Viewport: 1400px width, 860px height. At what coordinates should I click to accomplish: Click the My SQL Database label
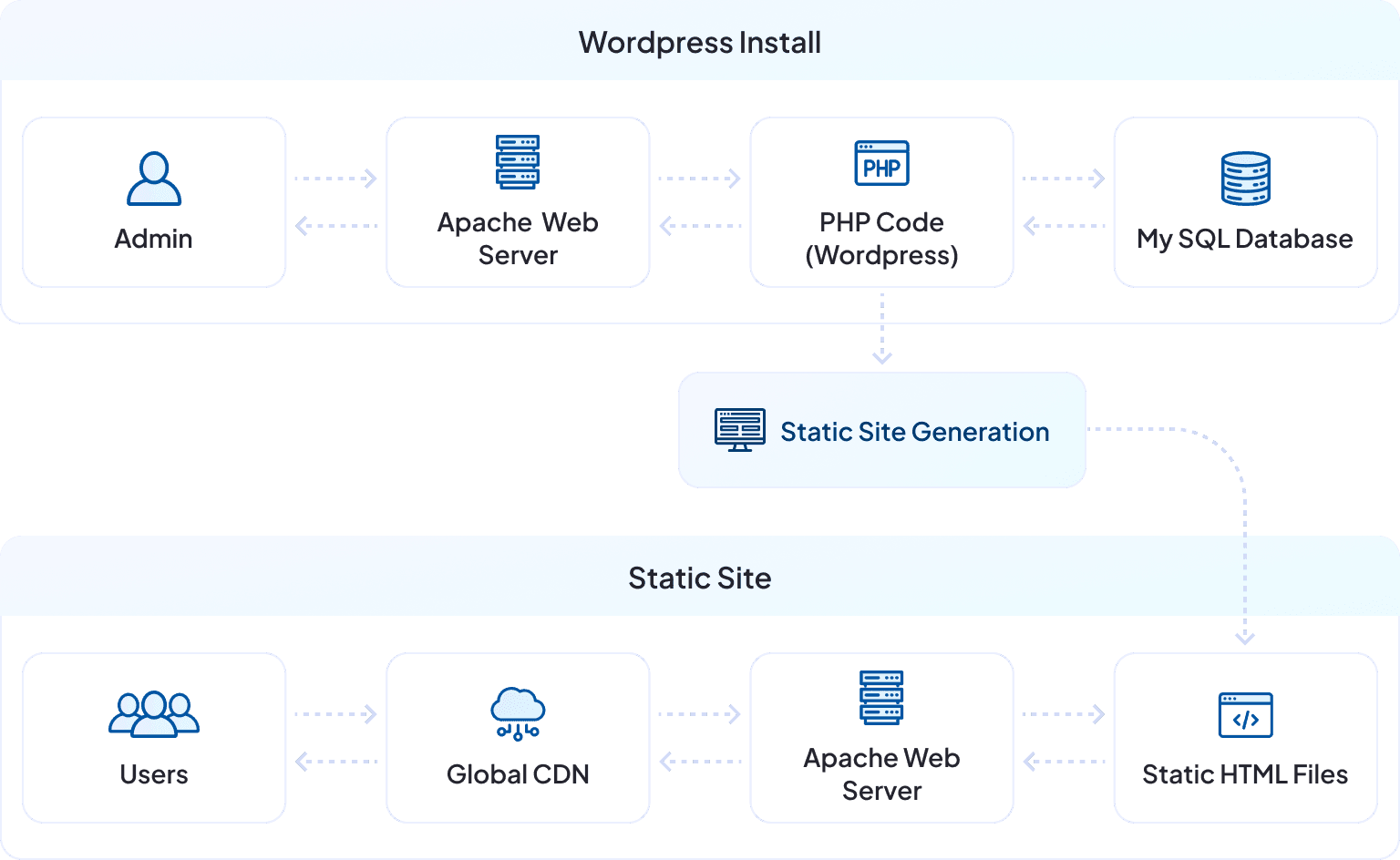(x=1245, y=239)
